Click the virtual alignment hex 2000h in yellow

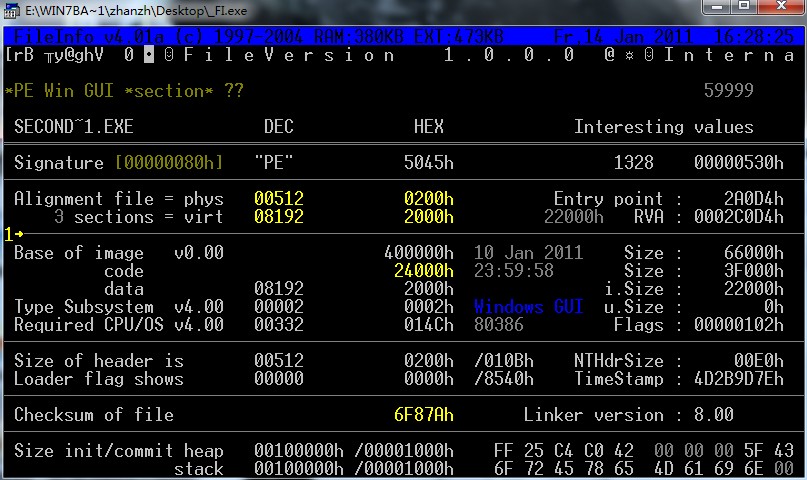click(429, 217)
